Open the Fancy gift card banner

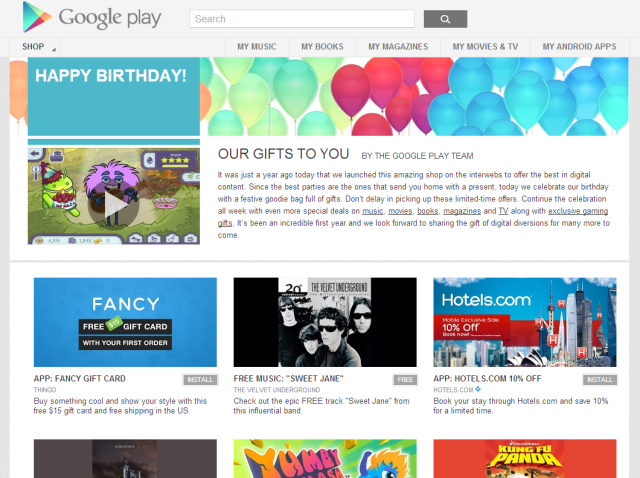click(125, 322)
